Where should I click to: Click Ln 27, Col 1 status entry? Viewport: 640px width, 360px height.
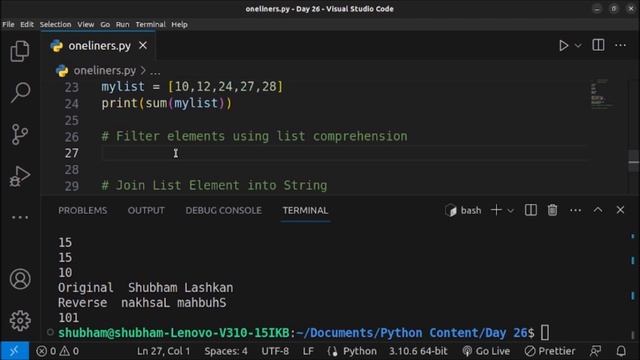coord(163,351)
